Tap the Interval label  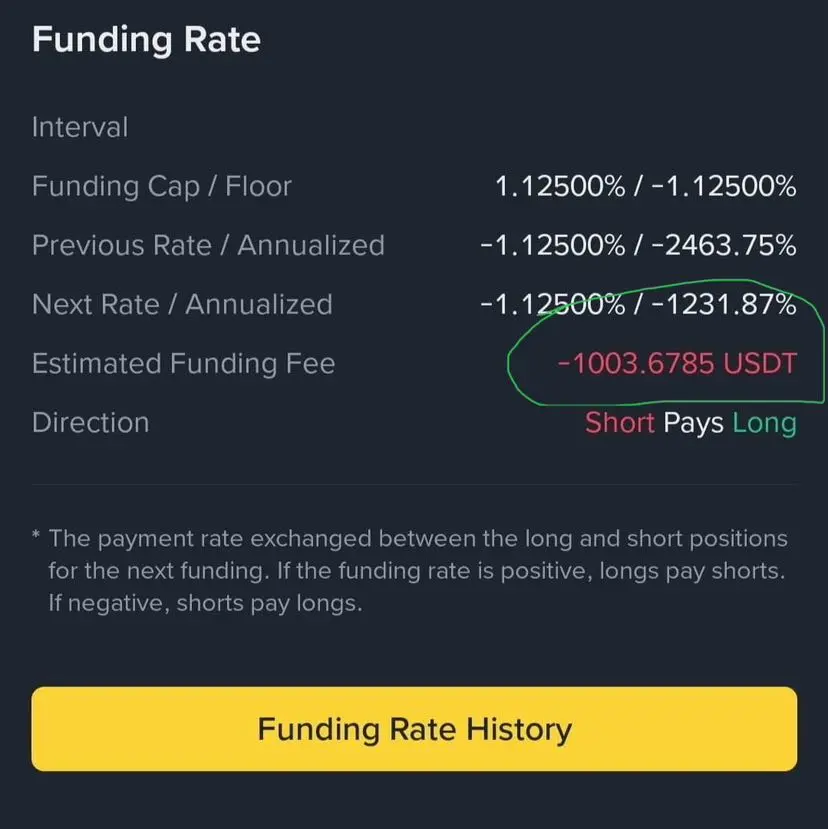80,127
